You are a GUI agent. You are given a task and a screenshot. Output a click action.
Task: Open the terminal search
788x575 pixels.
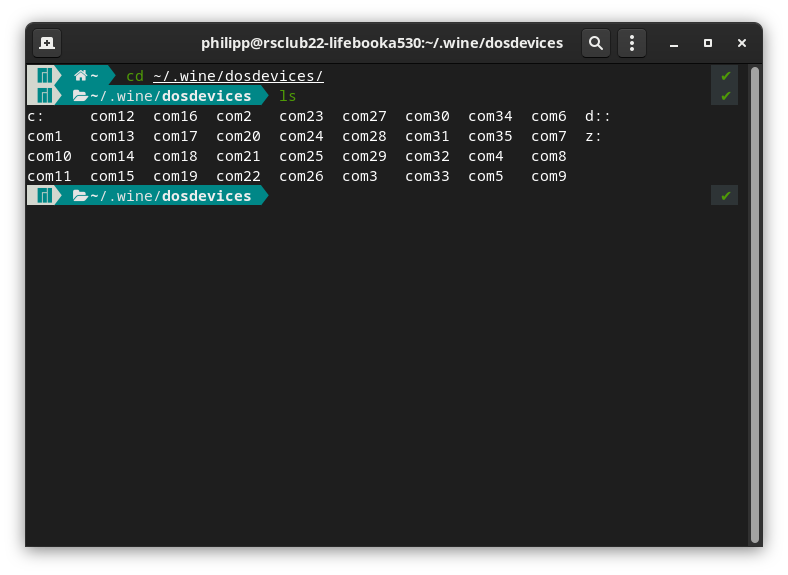pyautogui.click(x=596, y=43)
